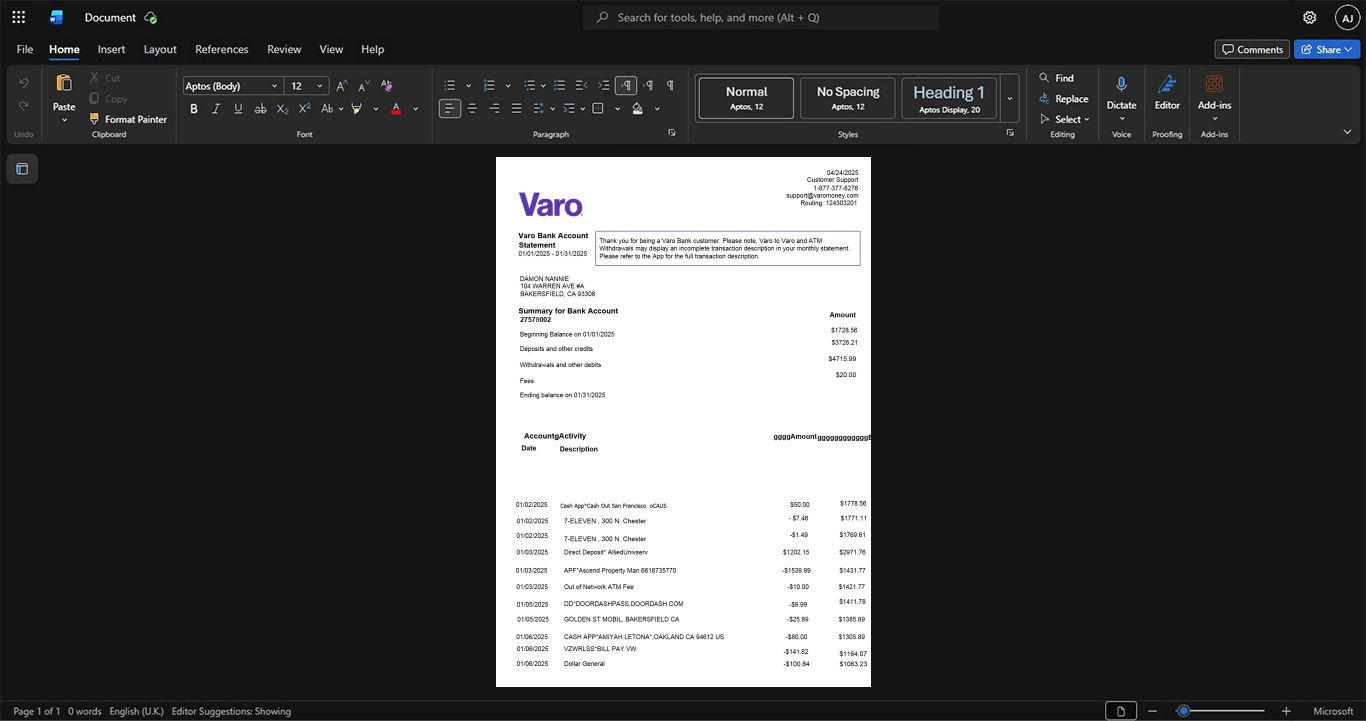Open the Settings gear icon
The image size is (1366, 721).
click(1310, 17)
